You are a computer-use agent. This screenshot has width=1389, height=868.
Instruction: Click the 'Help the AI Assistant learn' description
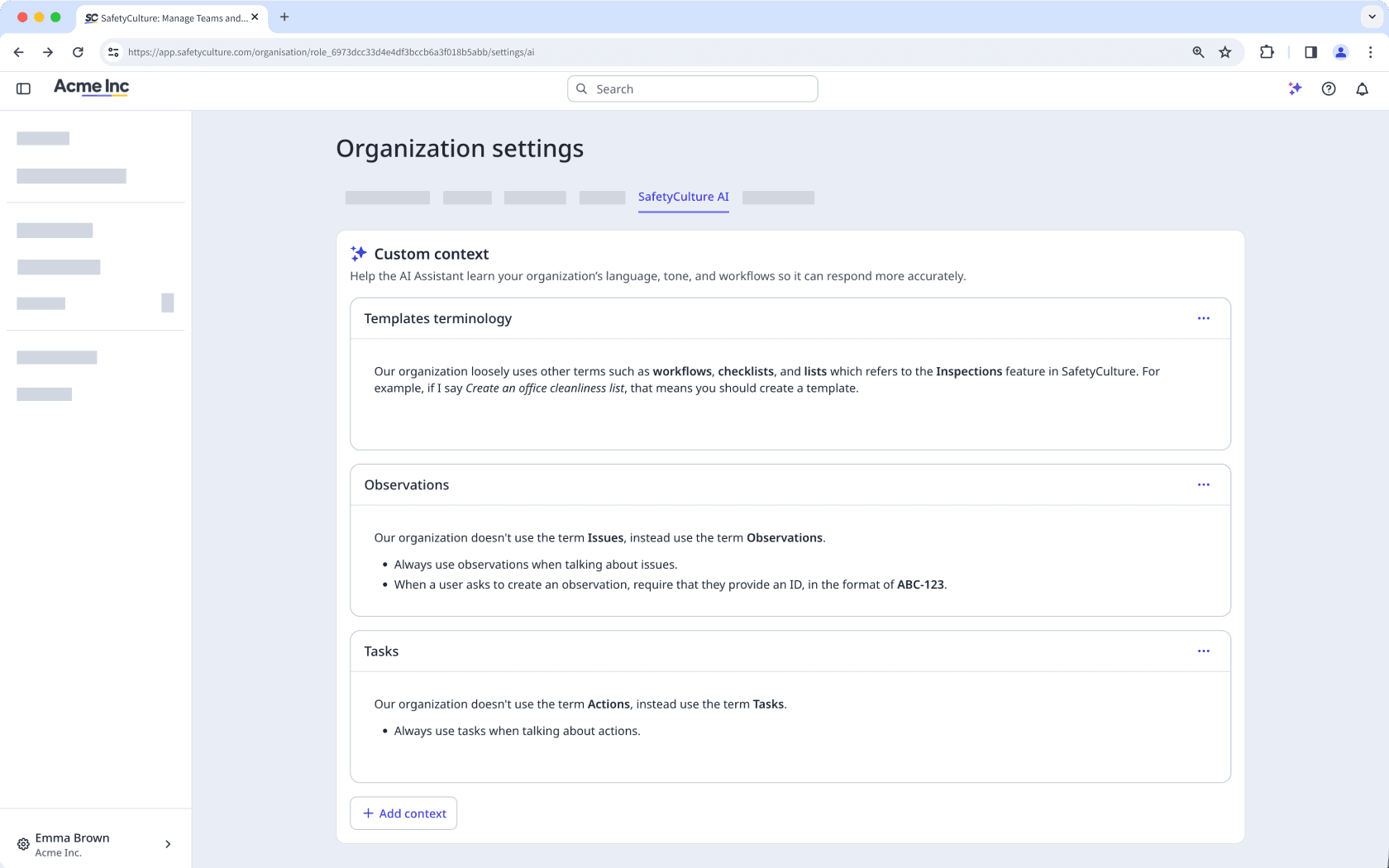pyautogui.click(x=657, y=276)
